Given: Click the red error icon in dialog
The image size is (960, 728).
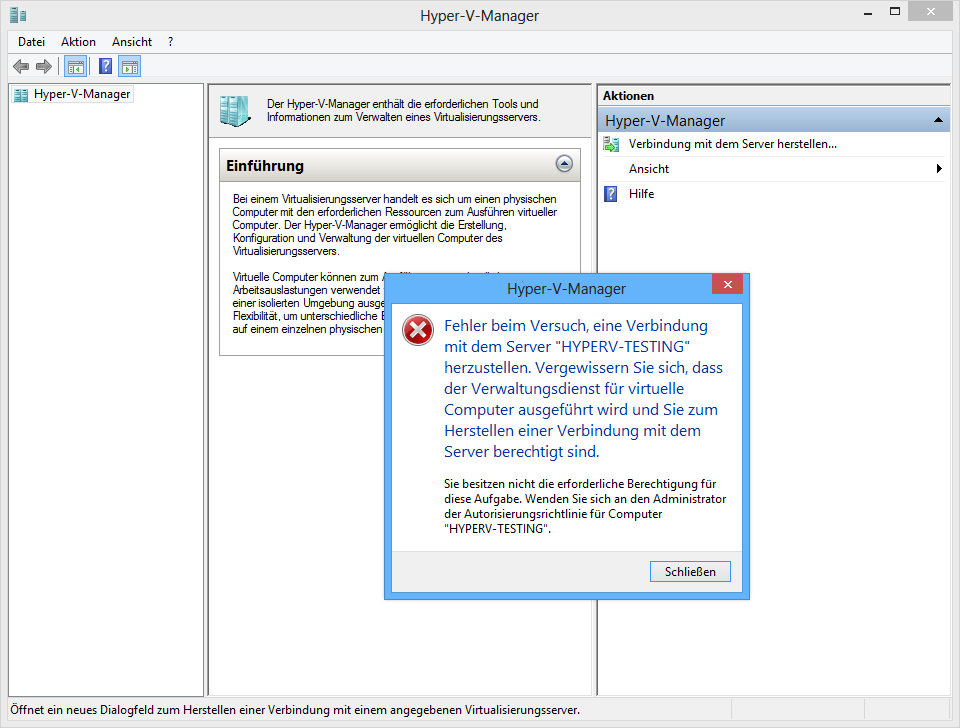Looking at the screenshot, I should click(x=418, y=331).
